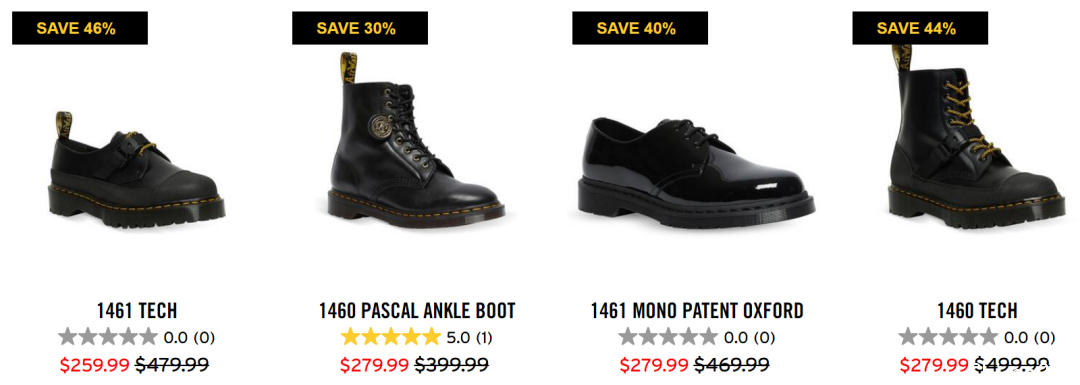View the 1460 Tech boot photo
This screenshot has height=385, width=1080.
click(x=977, y=137)
